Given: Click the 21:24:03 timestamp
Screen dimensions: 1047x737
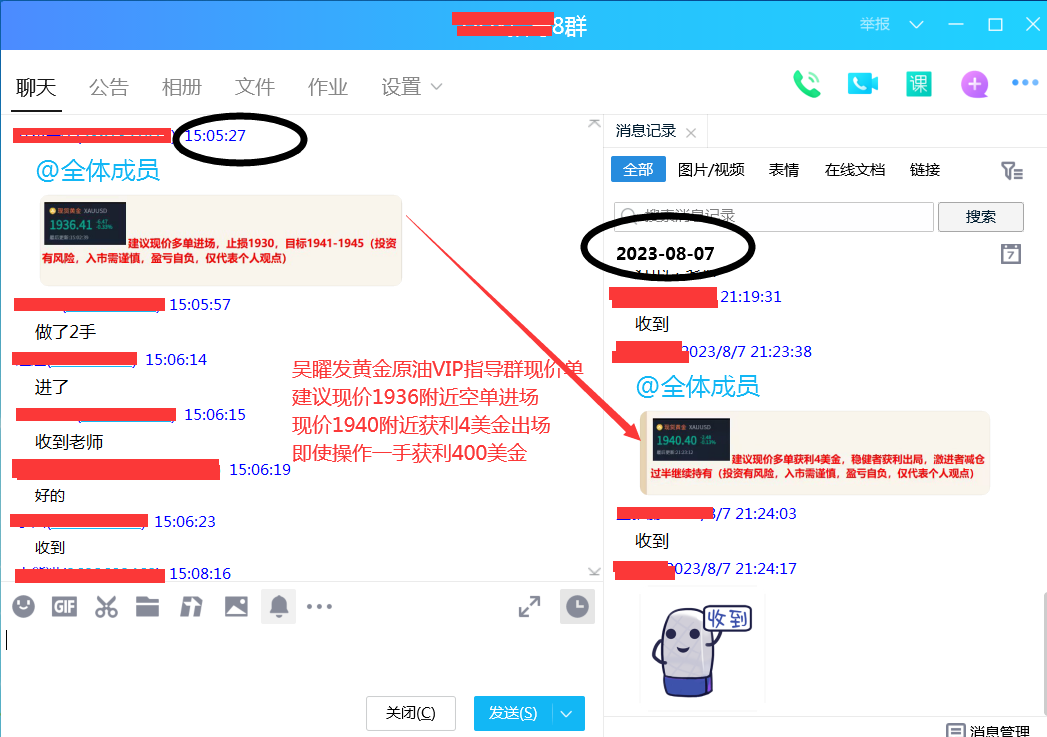Looking at the screenshot, I should [765, 513].
